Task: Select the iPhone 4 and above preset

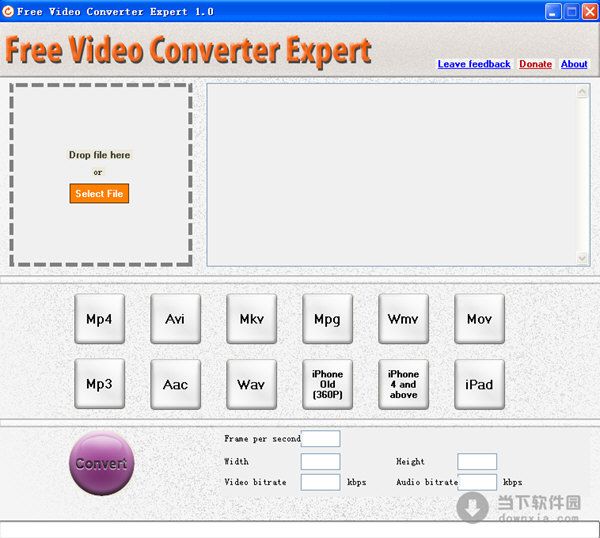Action: pyautogui.click(x=403, y=384)
